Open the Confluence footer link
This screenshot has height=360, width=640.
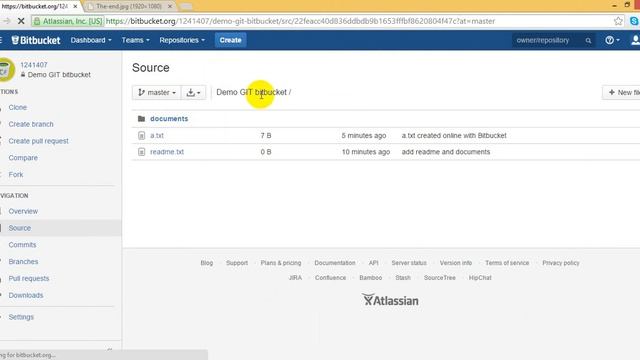point(330,278)
